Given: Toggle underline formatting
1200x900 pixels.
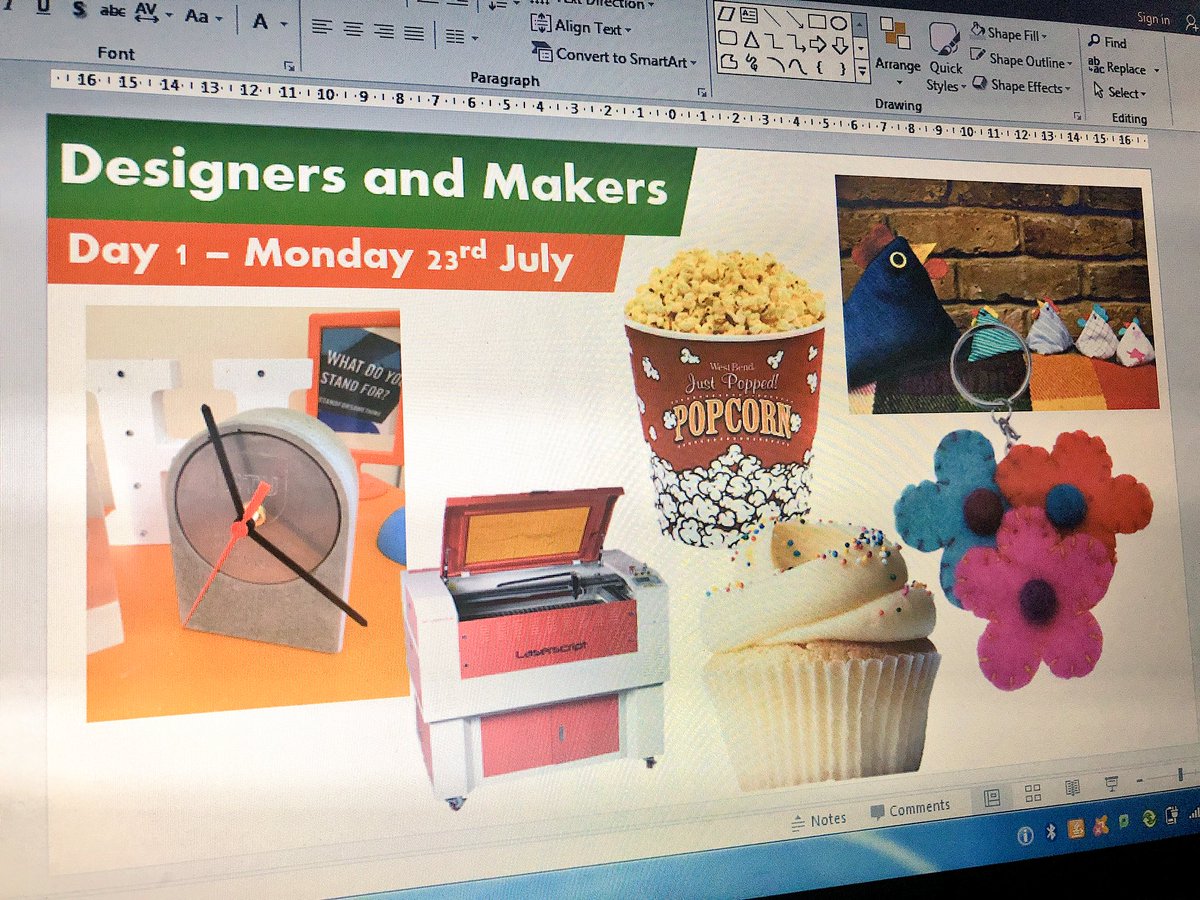Looking at the screenshot, I should [x=44, y=9].
